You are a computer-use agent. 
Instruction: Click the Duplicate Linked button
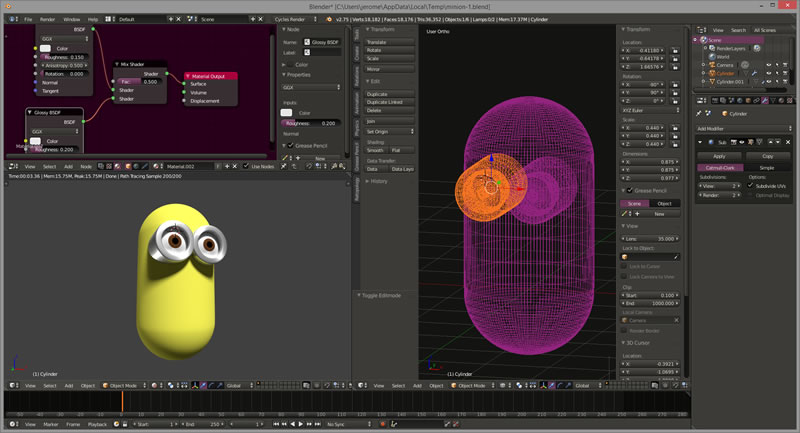click(x=389, y=102)
